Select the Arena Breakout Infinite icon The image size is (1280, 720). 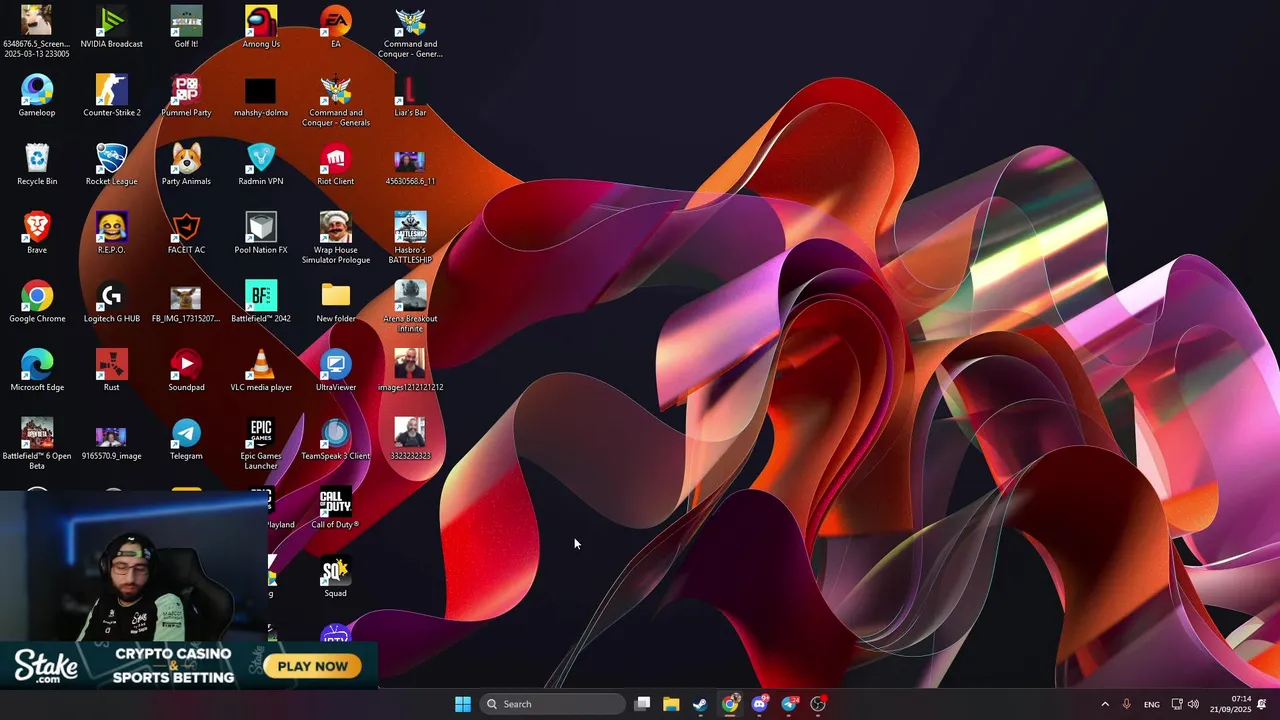(410, 308)
